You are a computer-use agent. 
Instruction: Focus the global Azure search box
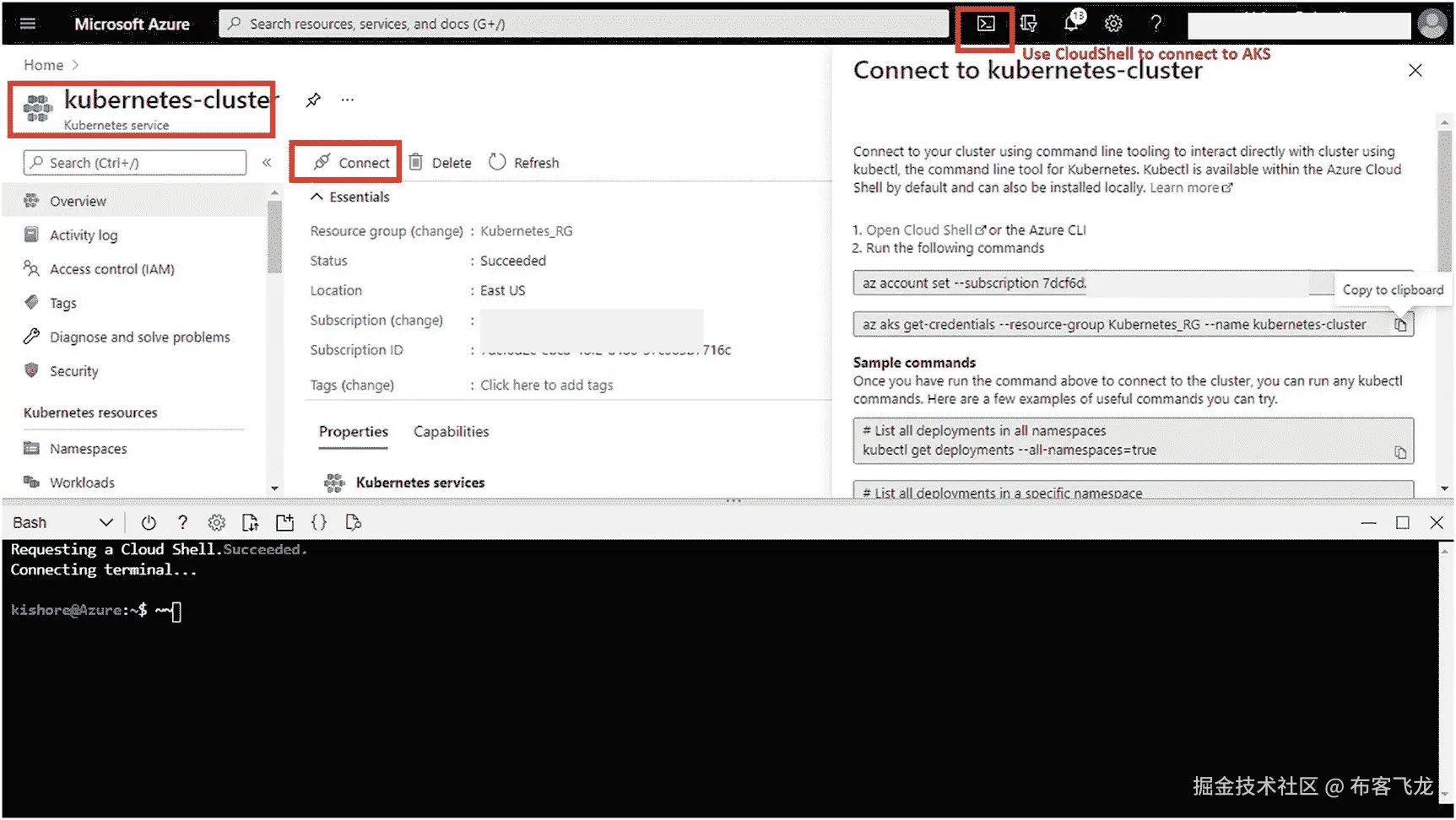583,24
